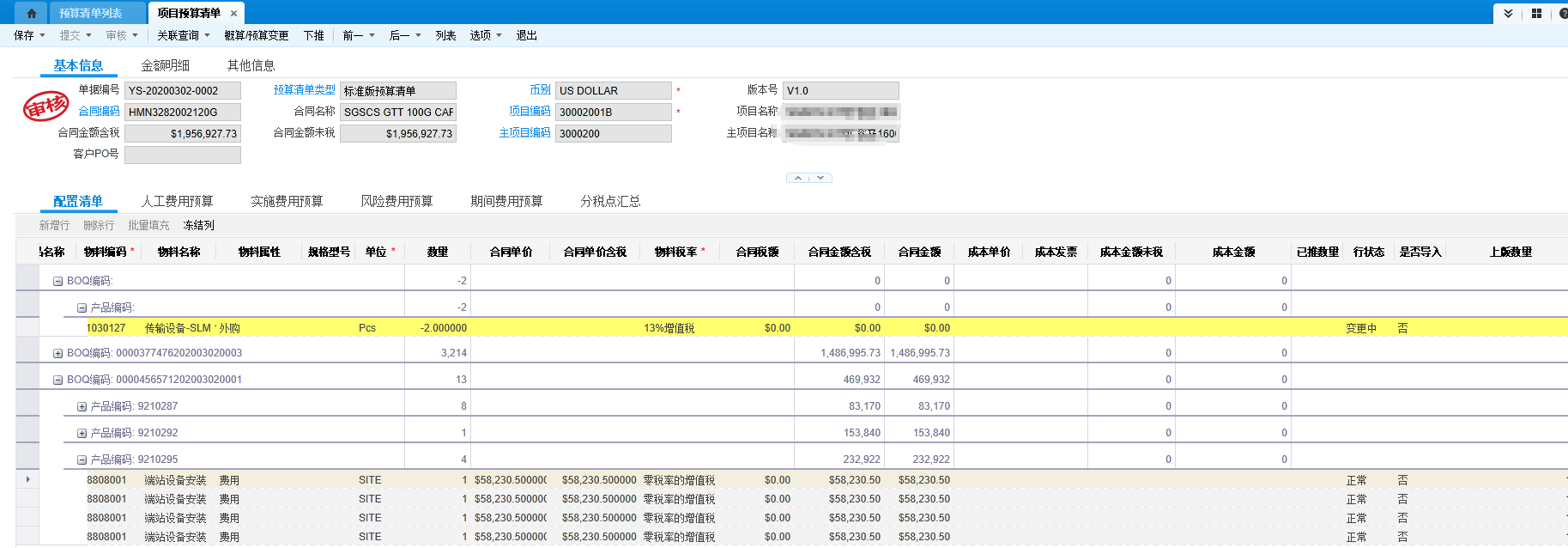This screenshot has height=548, width=1568.
Task: Collapse the empty 产品编码 group
Action: tap(82, 307)
